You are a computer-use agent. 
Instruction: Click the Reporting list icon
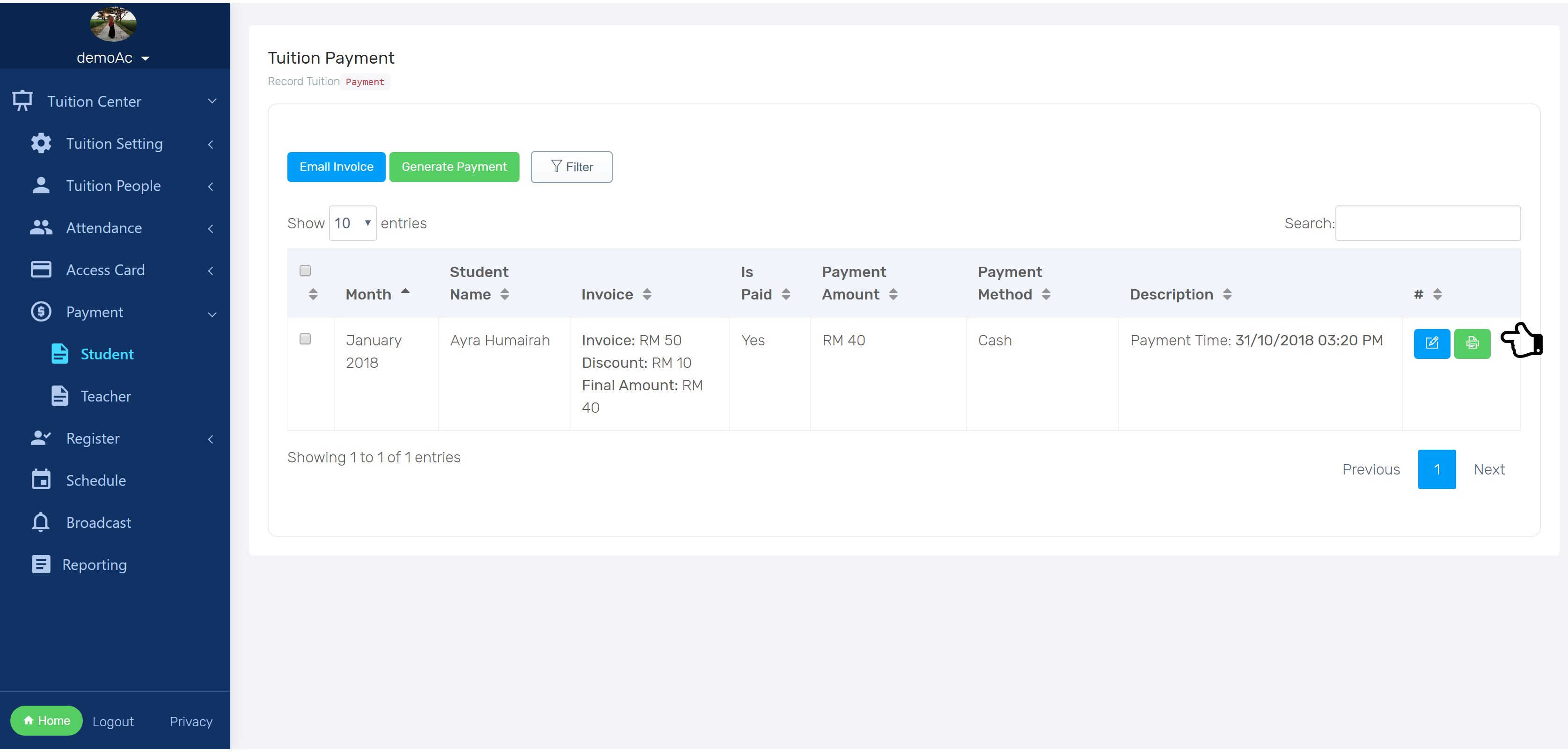click(x=41, y=564)
